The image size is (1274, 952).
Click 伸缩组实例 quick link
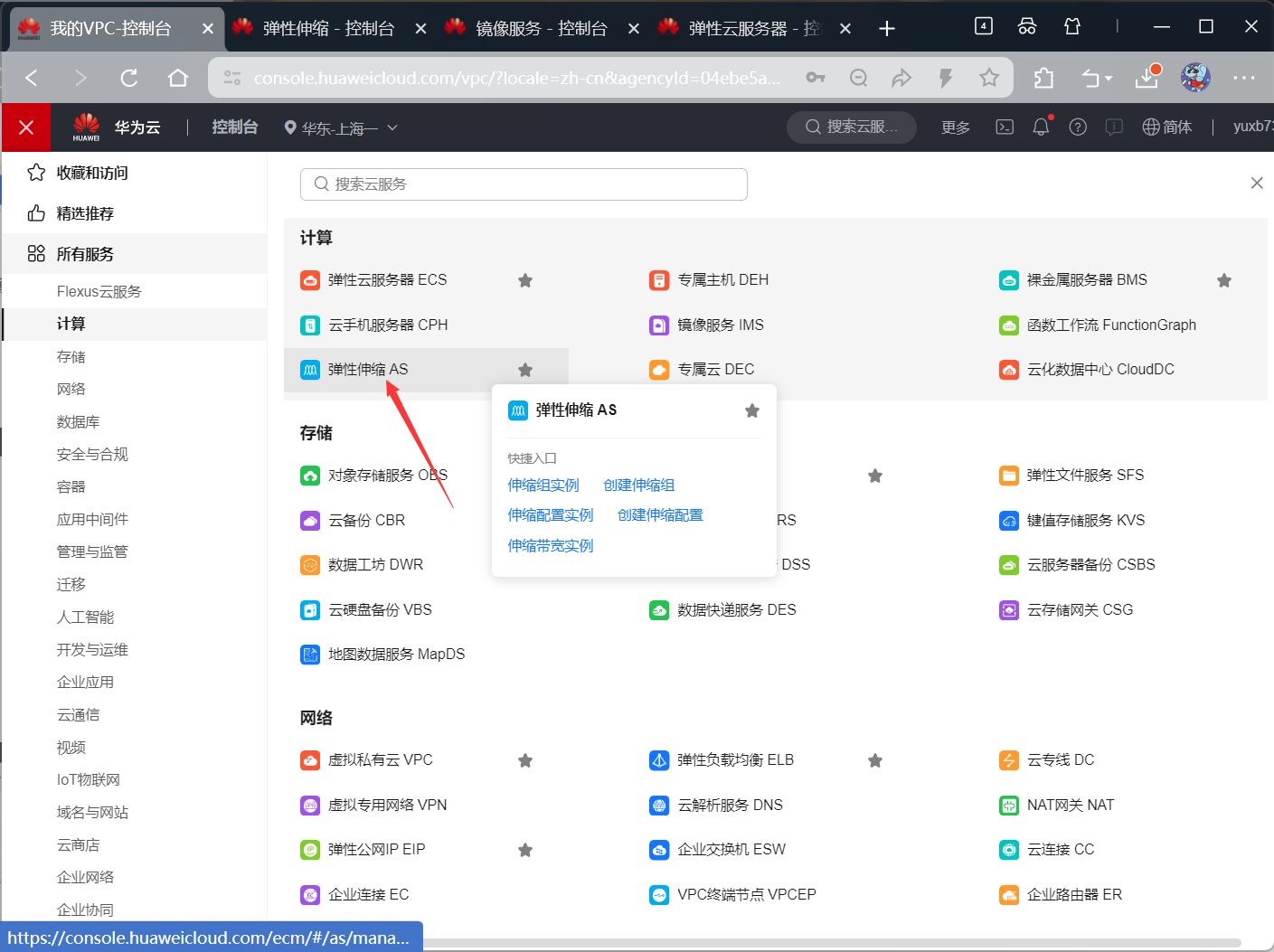(543, 485)
